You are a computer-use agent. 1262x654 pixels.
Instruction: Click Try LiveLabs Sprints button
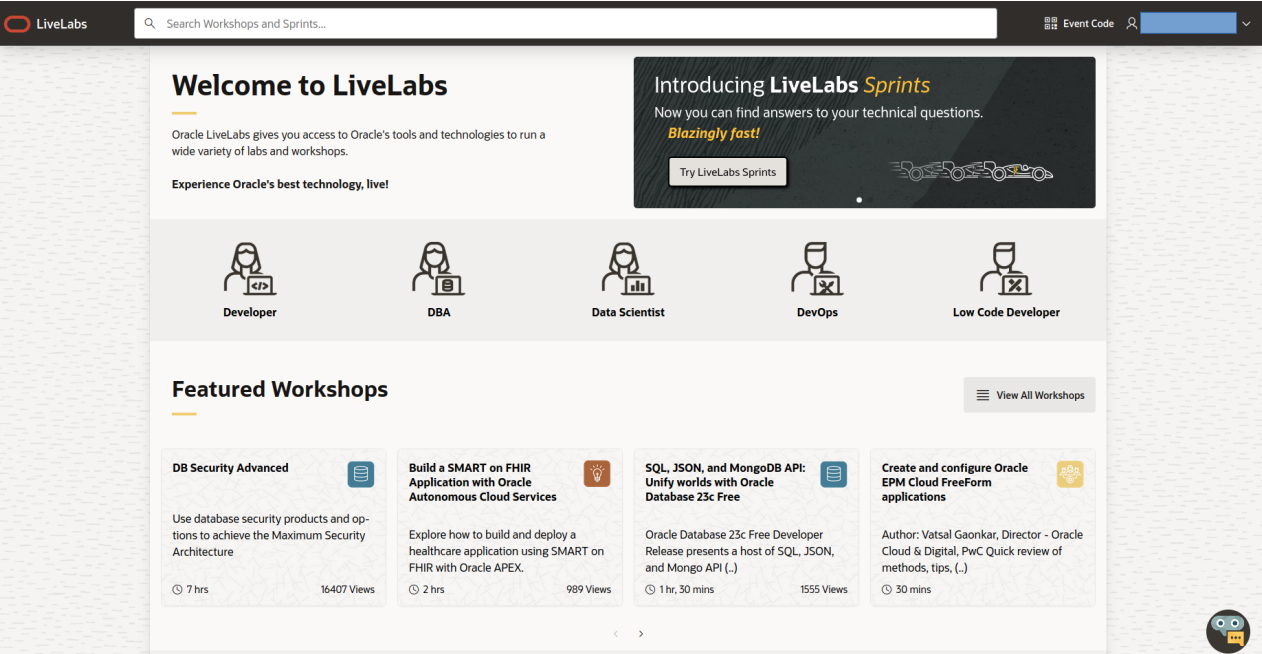click(728, 172)
